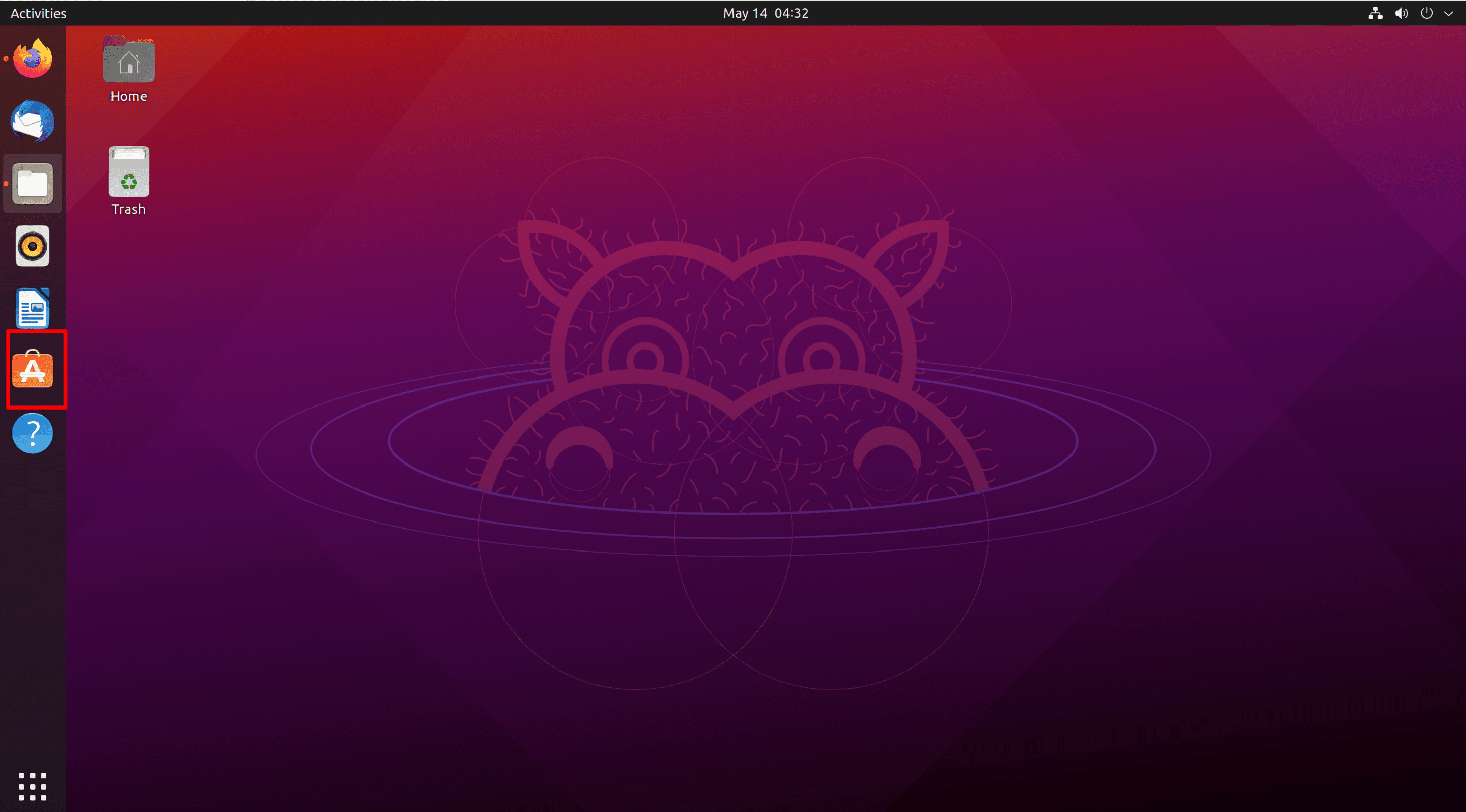The width and height of the screenshot is (1466, 812).
Task: Click the Home icon label text
Action: [129, 96]
